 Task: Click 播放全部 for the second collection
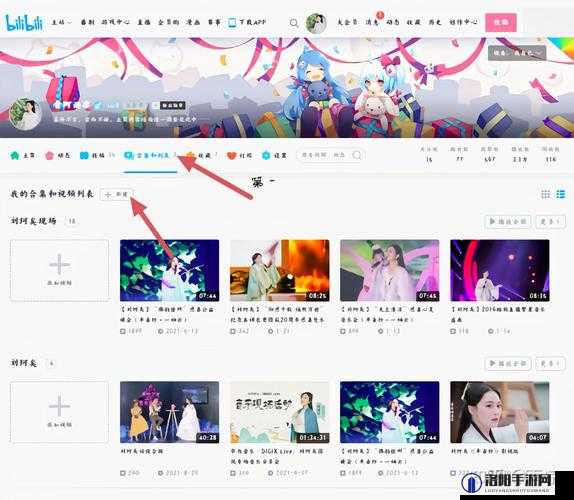(508, 363)
